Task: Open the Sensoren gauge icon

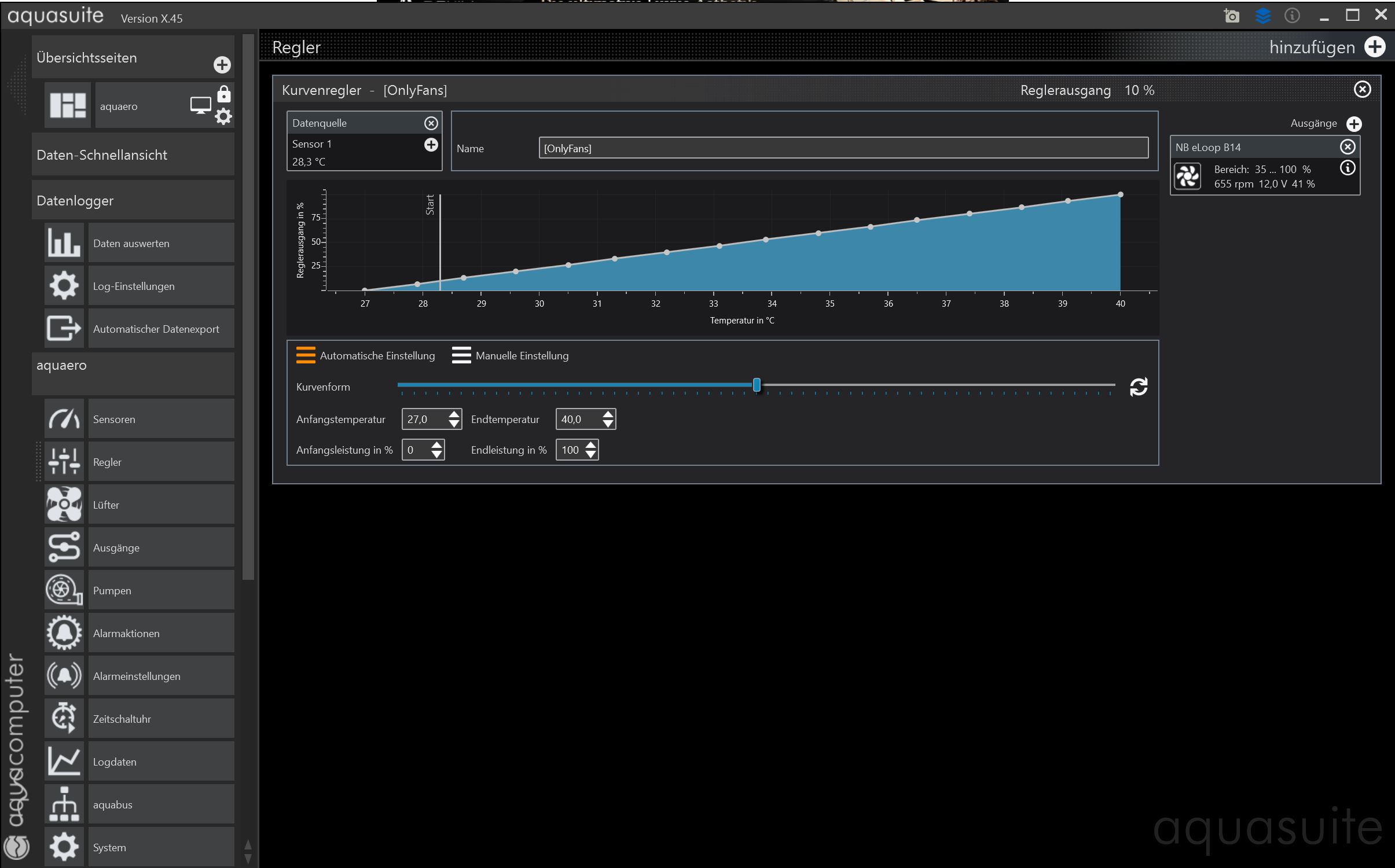Action: tap(64, 419)
